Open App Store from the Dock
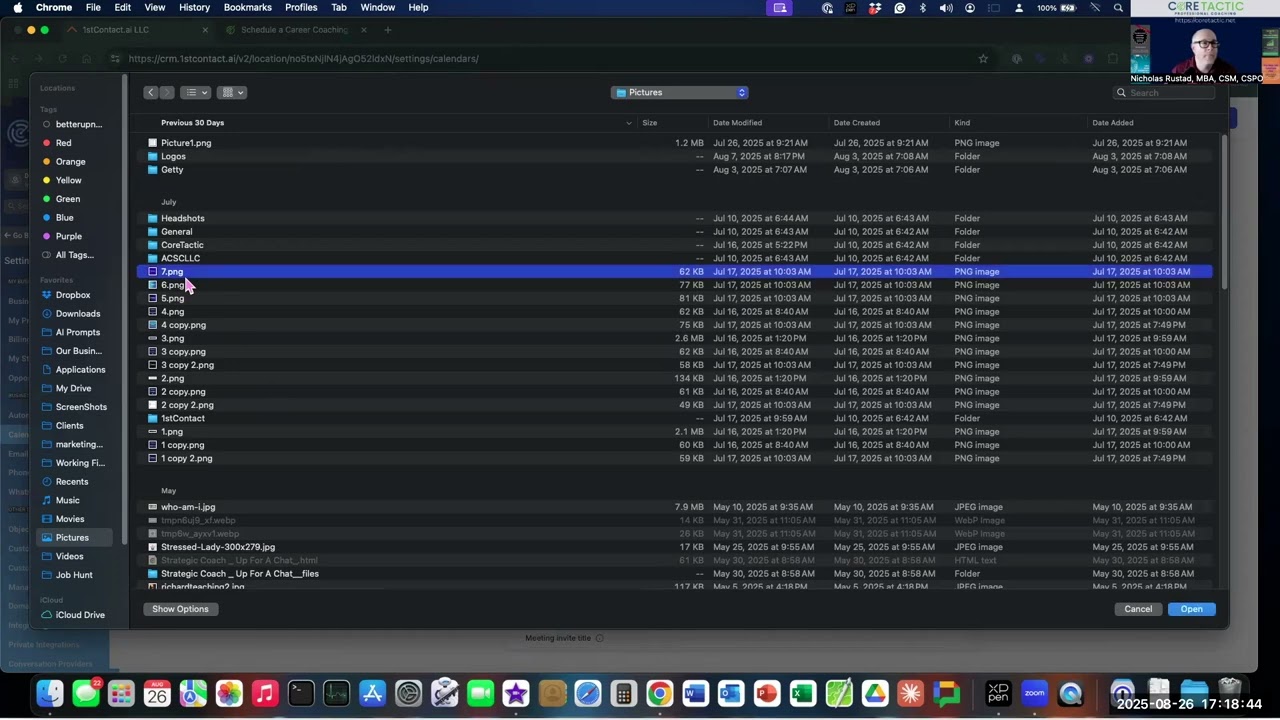The image size is (1280, 720). pos(372,693)
